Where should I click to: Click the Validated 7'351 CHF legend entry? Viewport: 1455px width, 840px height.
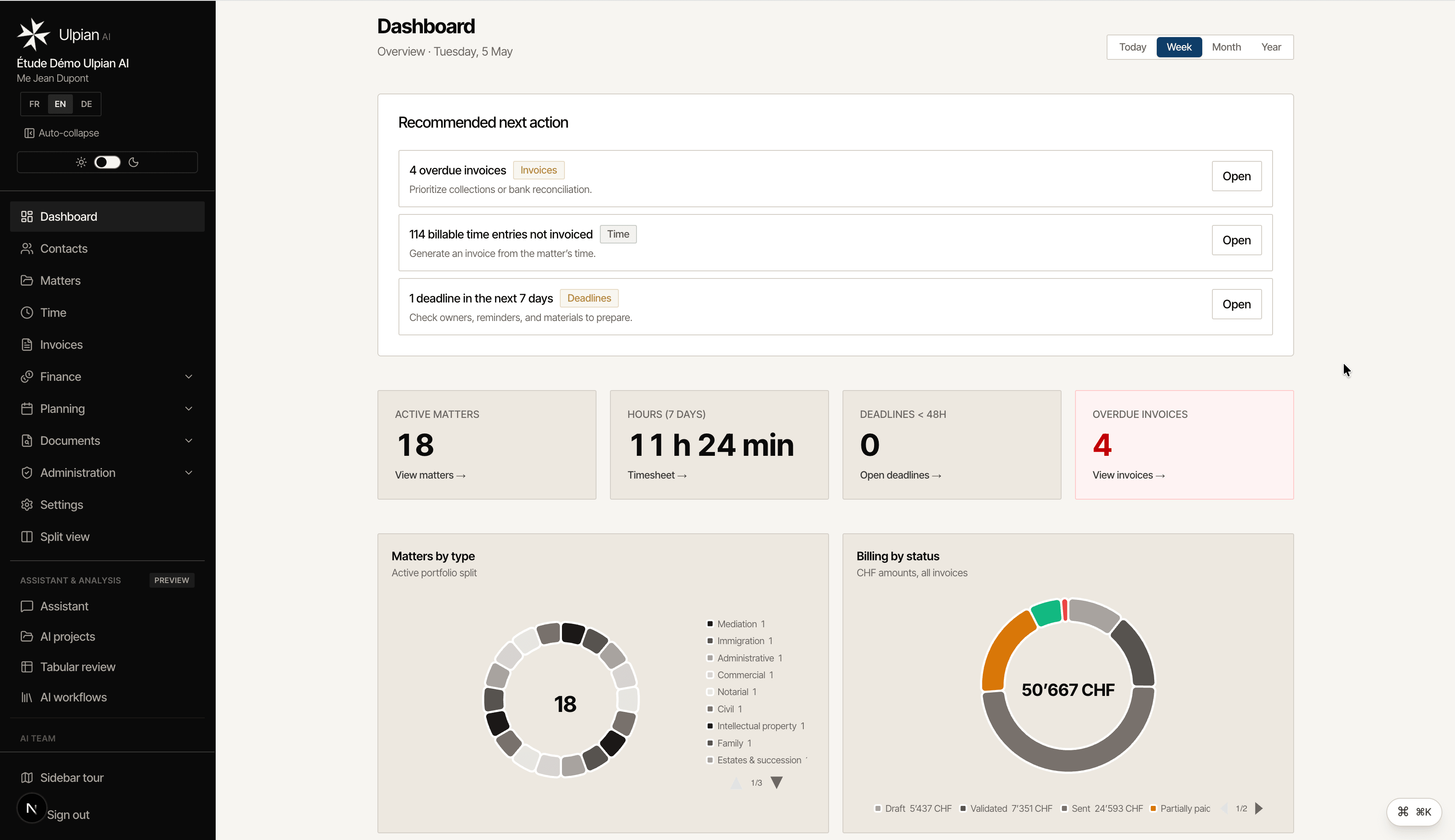pyautogui.click(x=1006, y=808)
